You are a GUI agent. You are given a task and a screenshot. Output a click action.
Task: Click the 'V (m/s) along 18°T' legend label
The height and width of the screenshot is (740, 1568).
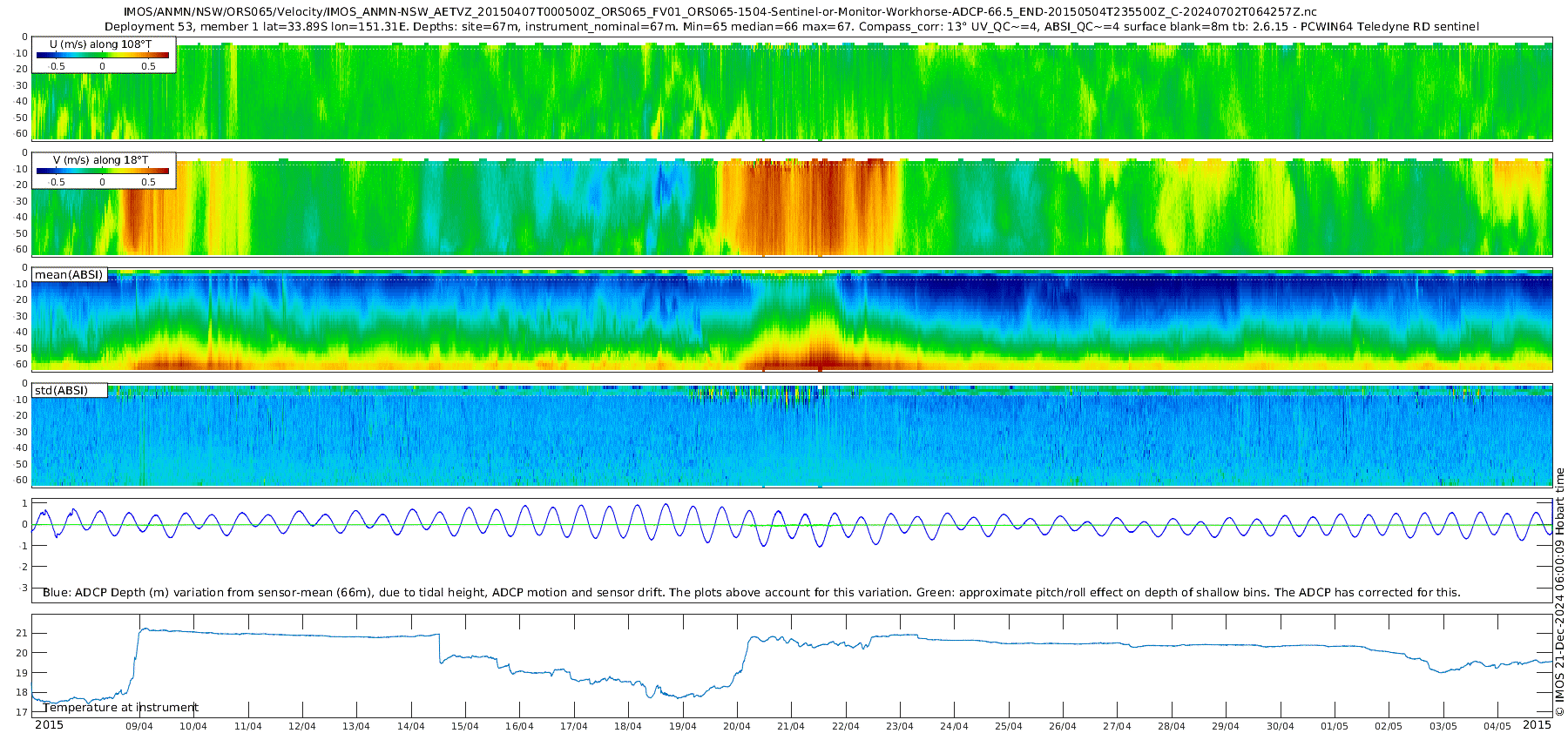click(101, 160)
